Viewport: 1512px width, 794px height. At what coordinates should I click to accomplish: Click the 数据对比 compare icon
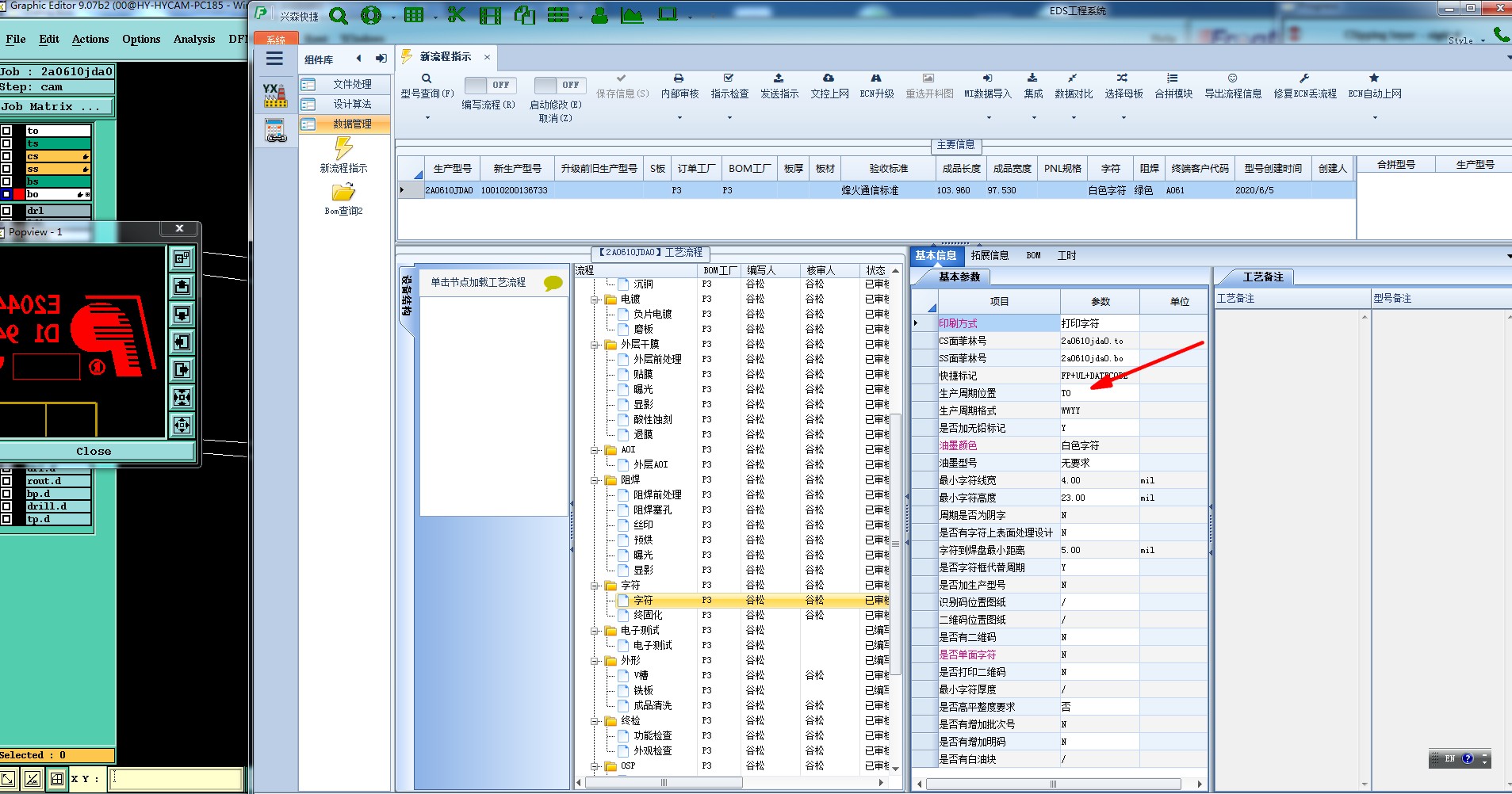[1073, 78]
